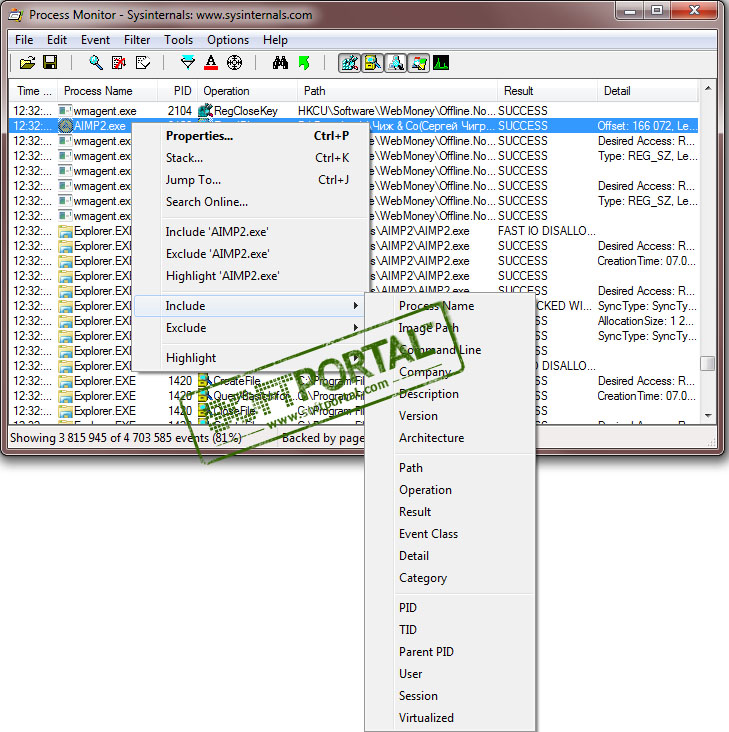The height and width of the screenshot is (732, 729).
Task: Click the Process Name column header
Action: pyautogui.click(x=107, y=91)
